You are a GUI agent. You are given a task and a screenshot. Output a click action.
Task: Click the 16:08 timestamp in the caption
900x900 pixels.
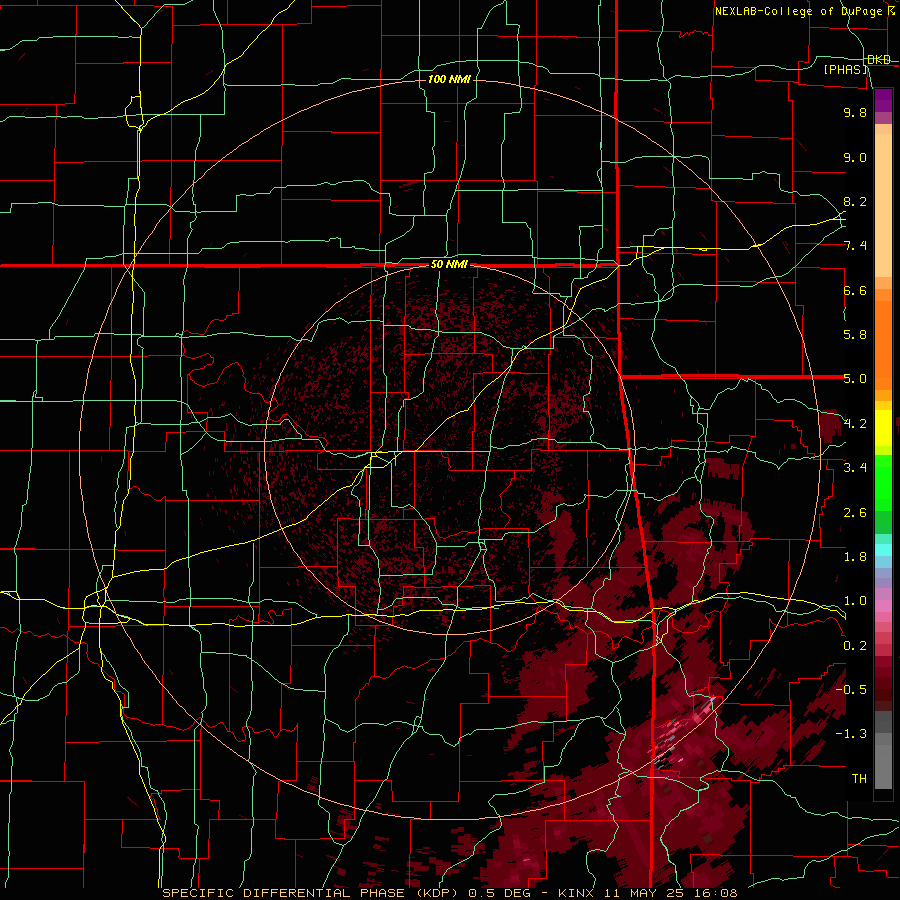coord(715,893)
